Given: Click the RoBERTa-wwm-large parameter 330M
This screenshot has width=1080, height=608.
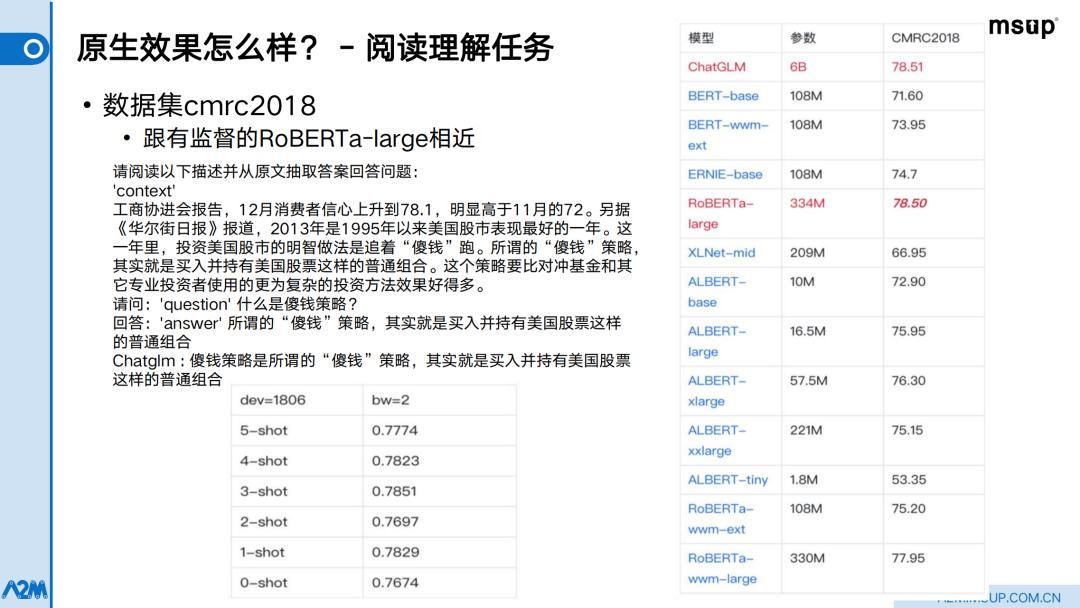Looking at the screenshot, I should click(x=807, y=558).
